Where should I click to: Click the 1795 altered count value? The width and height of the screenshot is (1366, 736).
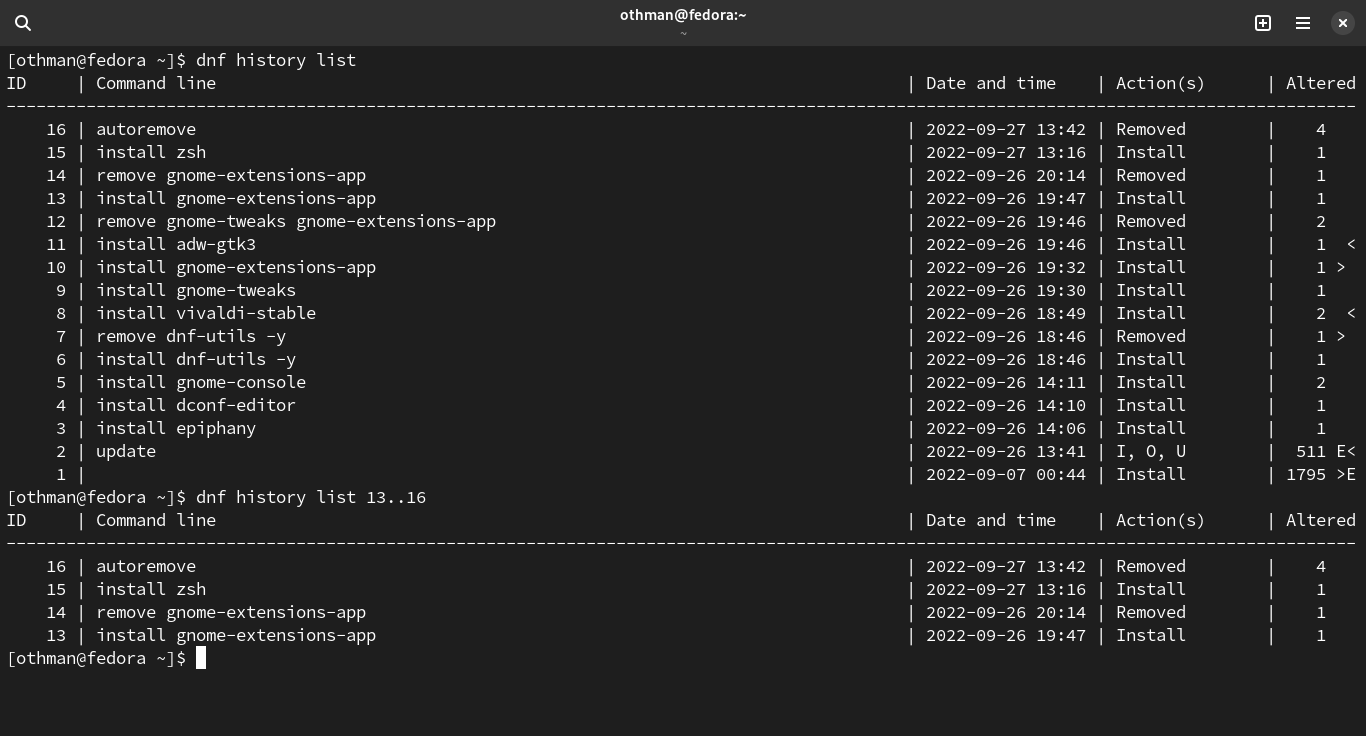(1305, 474)
